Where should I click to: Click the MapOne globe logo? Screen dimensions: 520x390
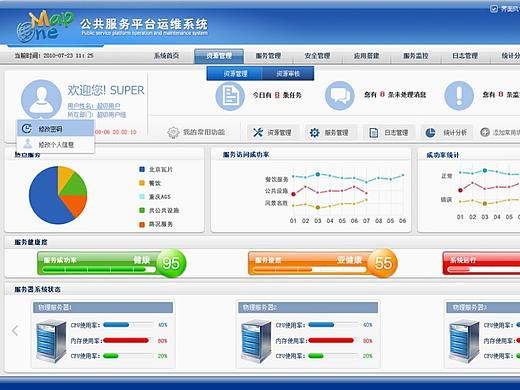pyautogui.click(x=44, y=26)
